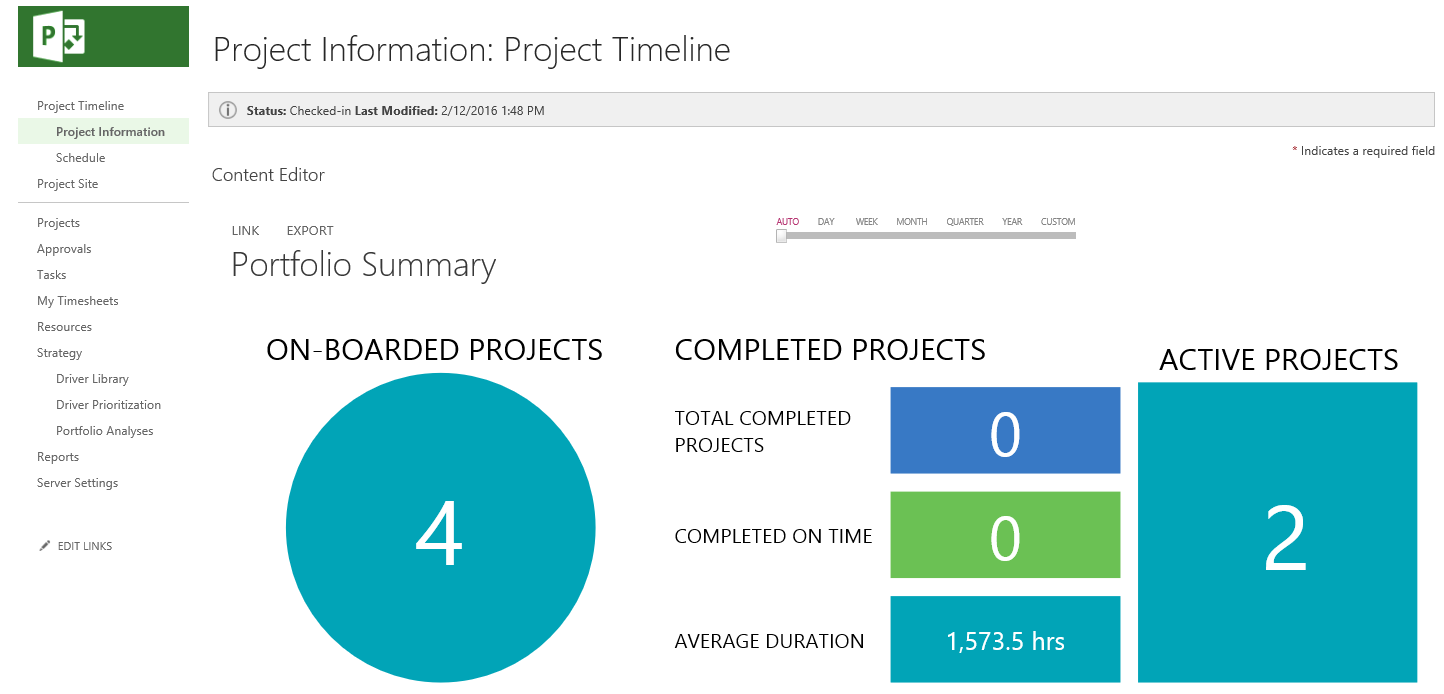Screen dimensions: 1444x694
Task: Click the Status: Checked-in text
Action: point(299,111)
